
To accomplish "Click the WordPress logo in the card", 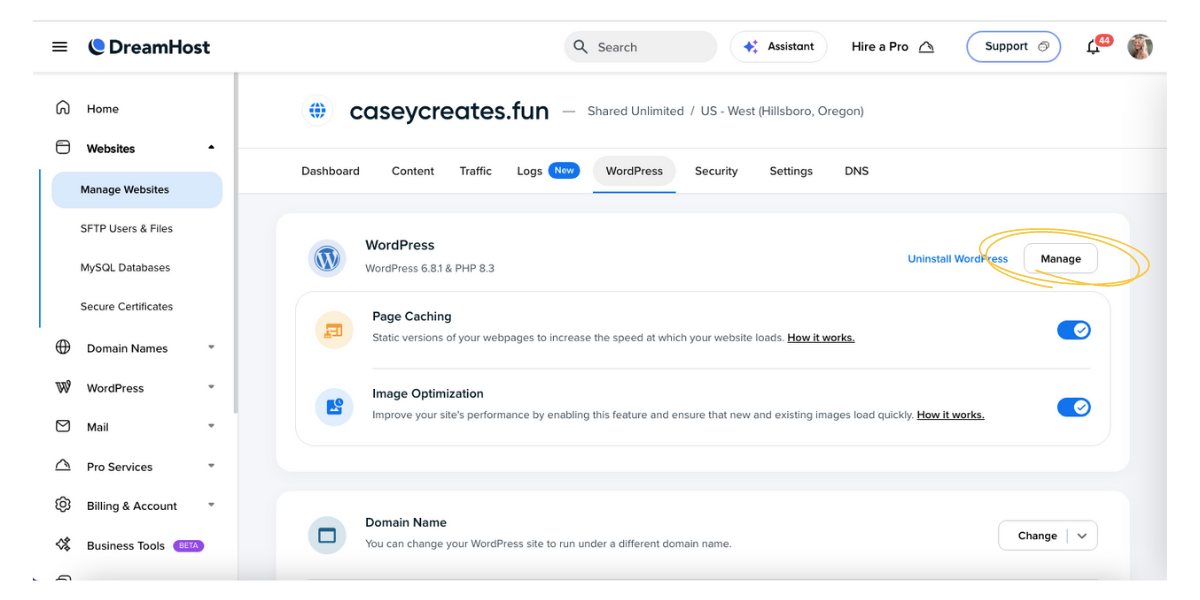I will (327, 259).
